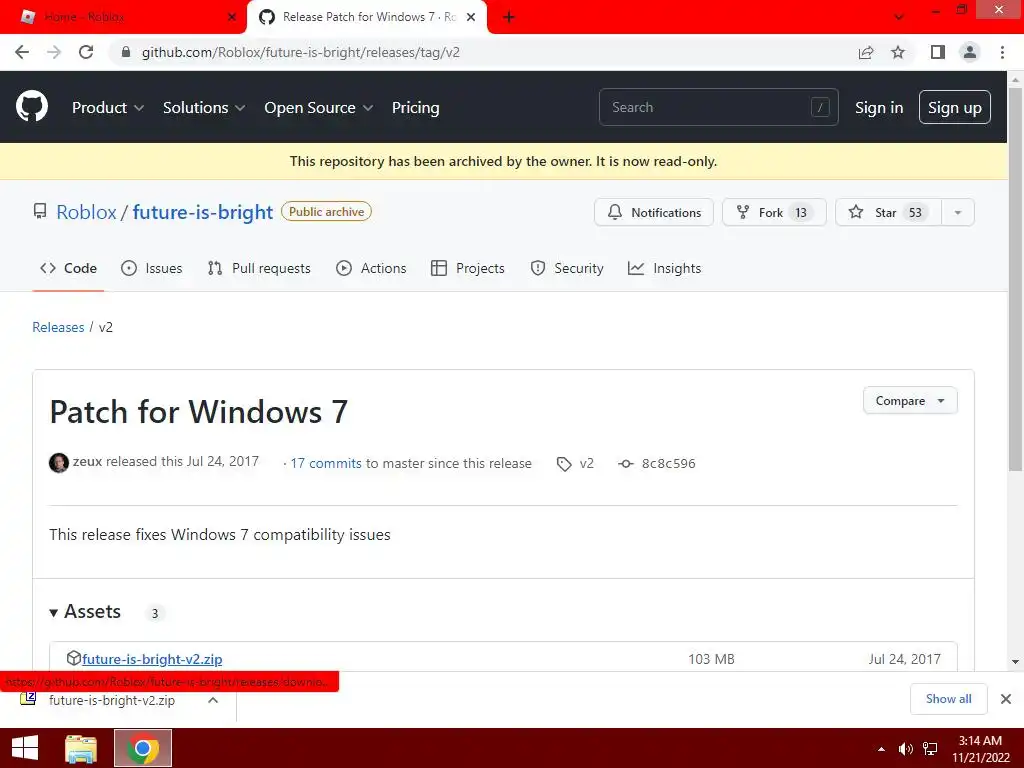1024x768 pixels.
Task: Click the browser forward arrow
Action: [x=54, y=52]
